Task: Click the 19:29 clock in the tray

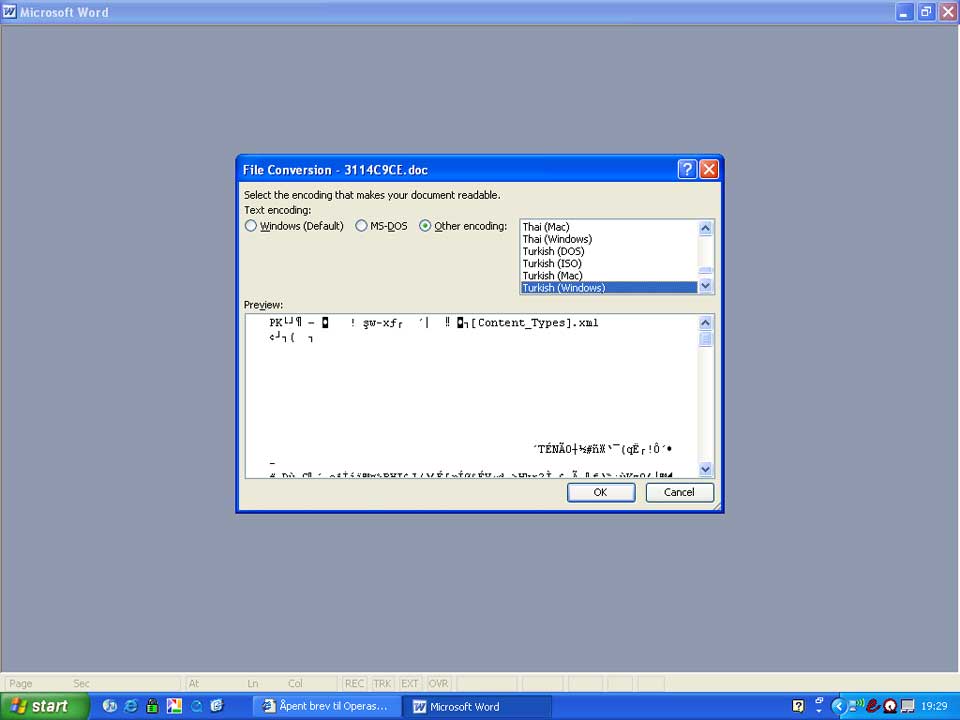Action: 934,707
